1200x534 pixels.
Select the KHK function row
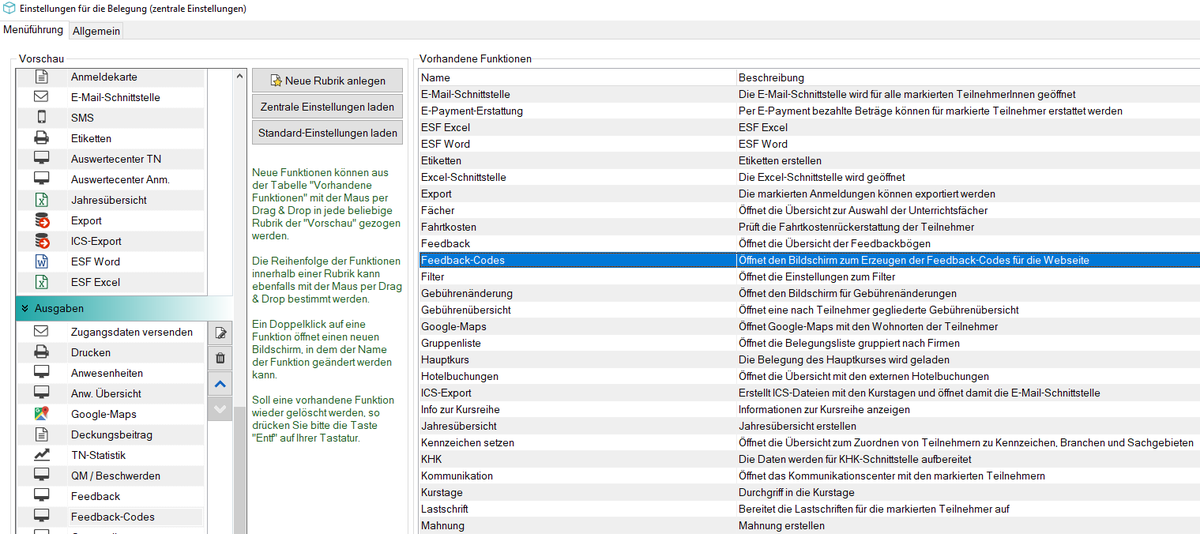[808, 459]
